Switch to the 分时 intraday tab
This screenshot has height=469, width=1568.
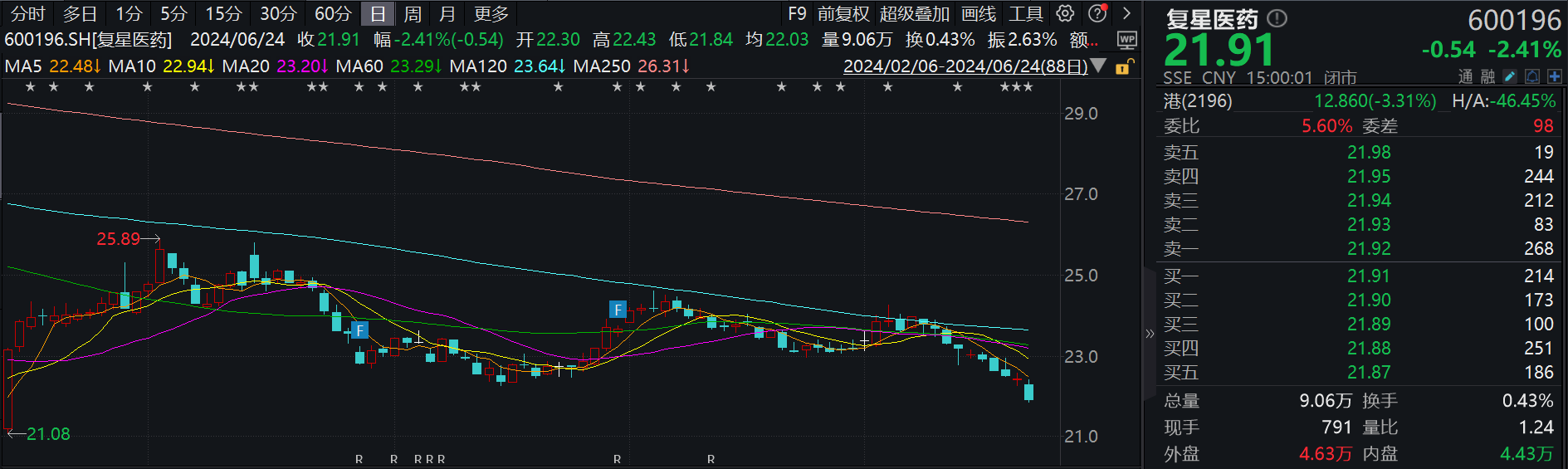pos(27,13)
